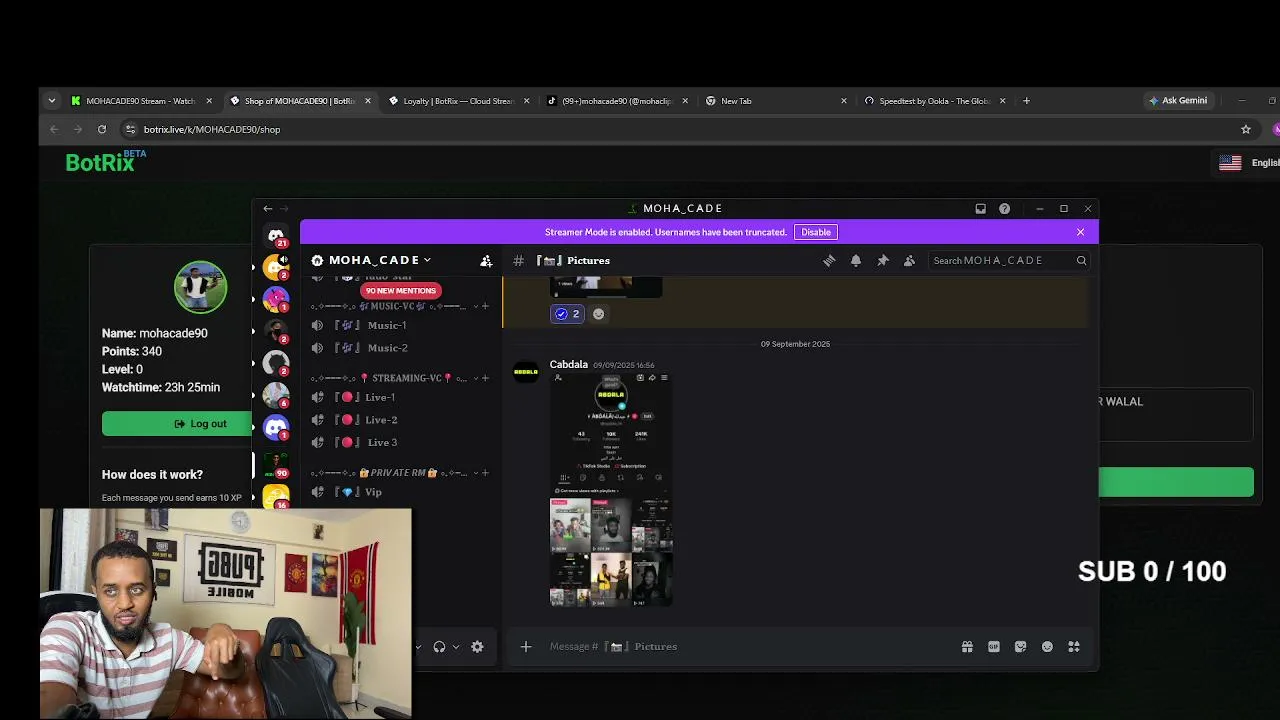Jump to 90 new mentions

point(401,291)
